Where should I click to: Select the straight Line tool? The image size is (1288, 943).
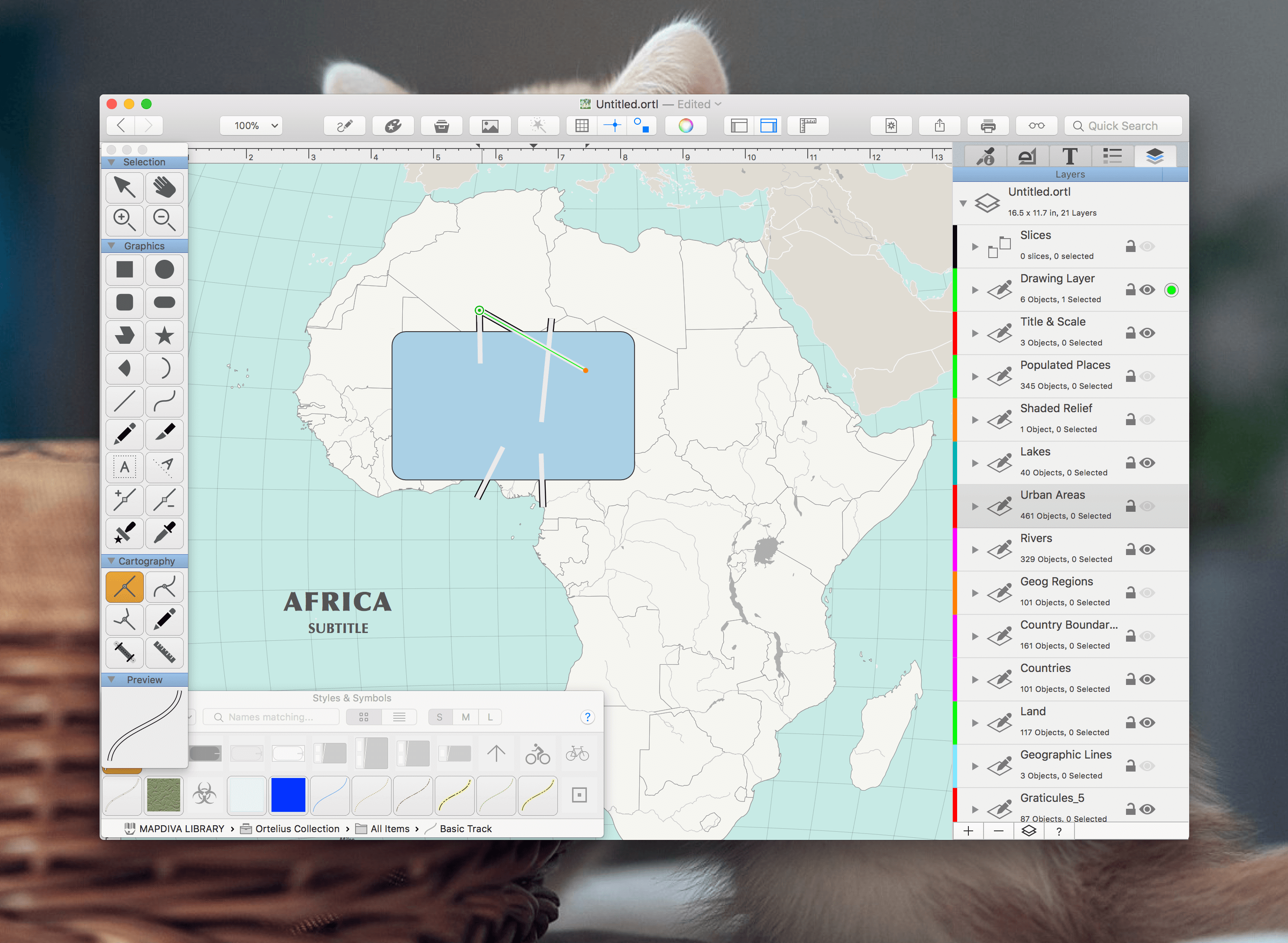pyautogui.click(x=124, y=401)
